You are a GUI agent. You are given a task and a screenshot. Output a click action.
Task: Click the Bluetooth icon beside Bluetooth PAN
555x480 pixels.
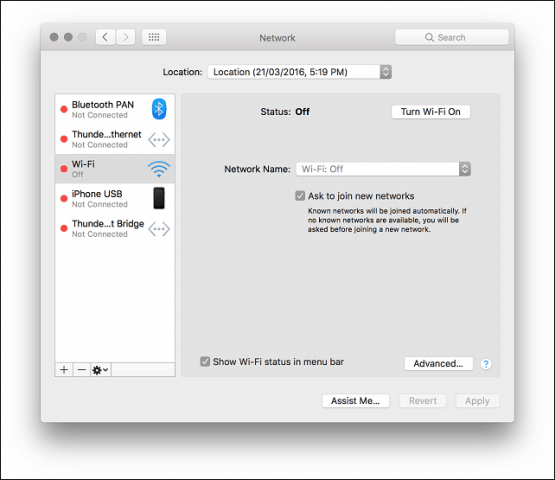coord(159,109)
